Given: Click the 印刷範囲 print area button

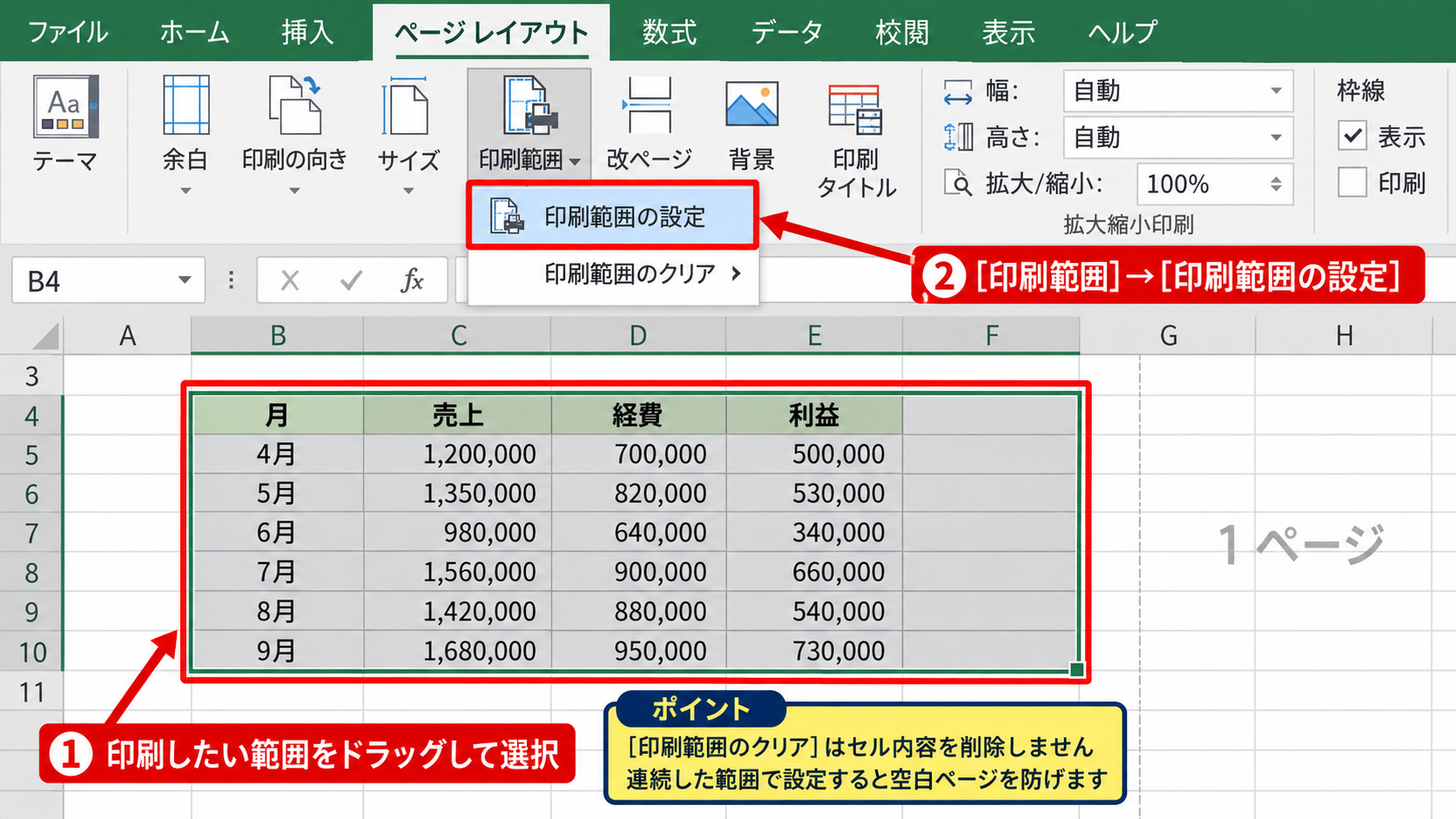Looking at the screenshot, I should [x=529, y=123].
